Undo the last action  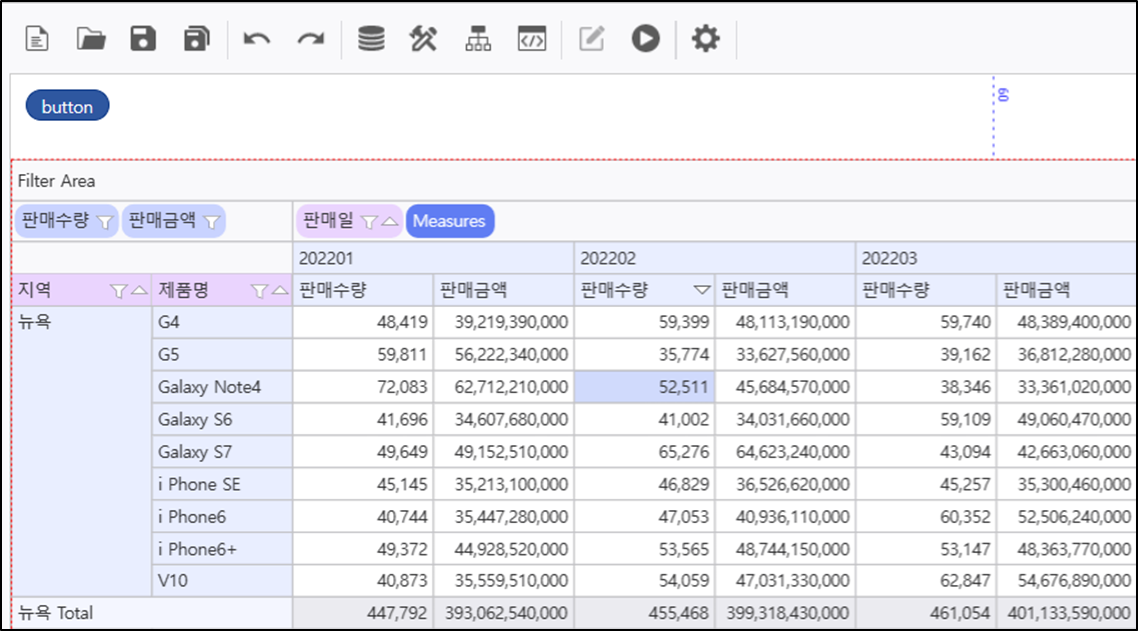(257, 40)
